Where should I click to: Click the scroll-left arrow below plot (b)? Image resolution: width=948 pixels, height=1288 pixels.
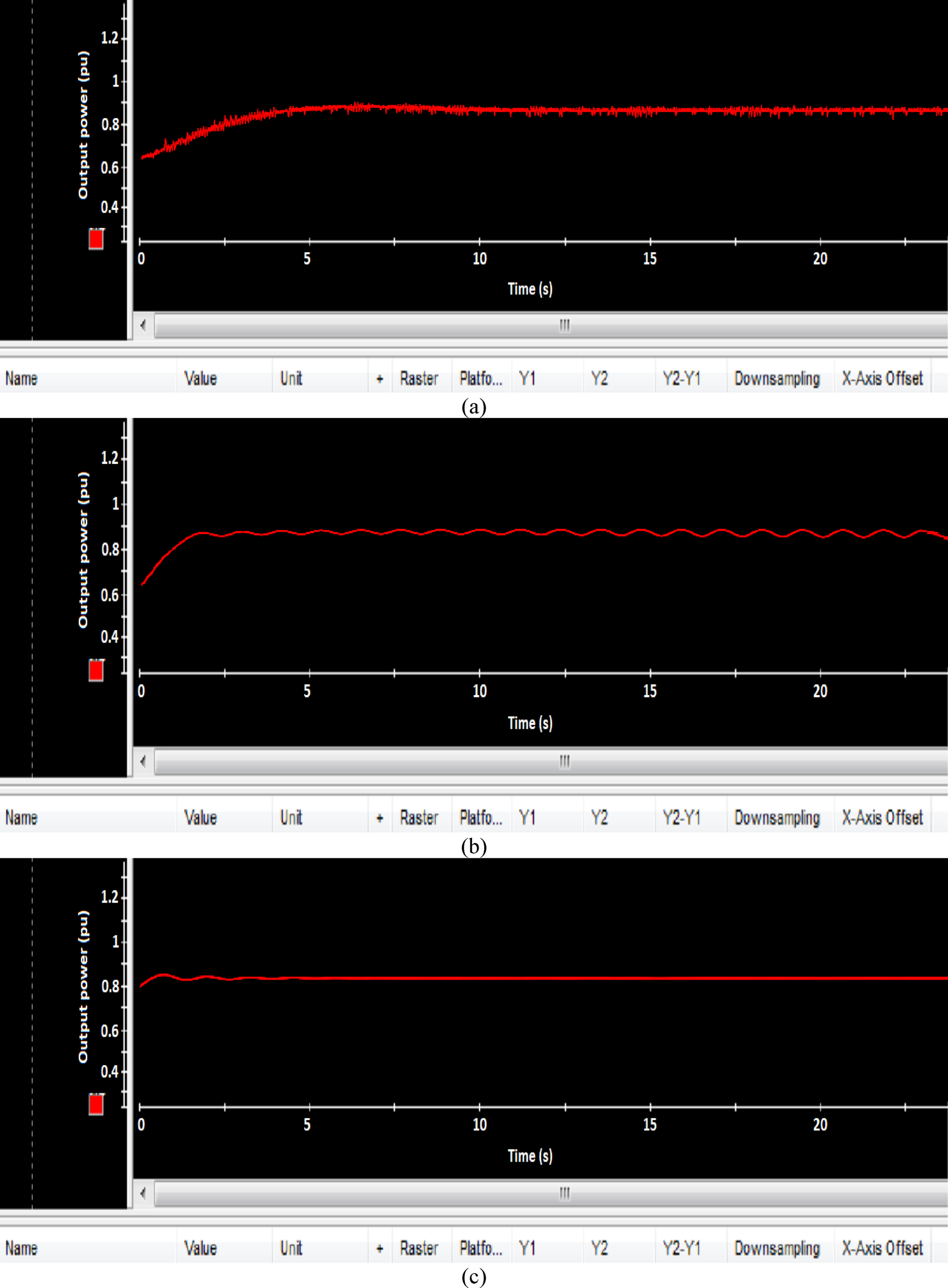point(143,761)
